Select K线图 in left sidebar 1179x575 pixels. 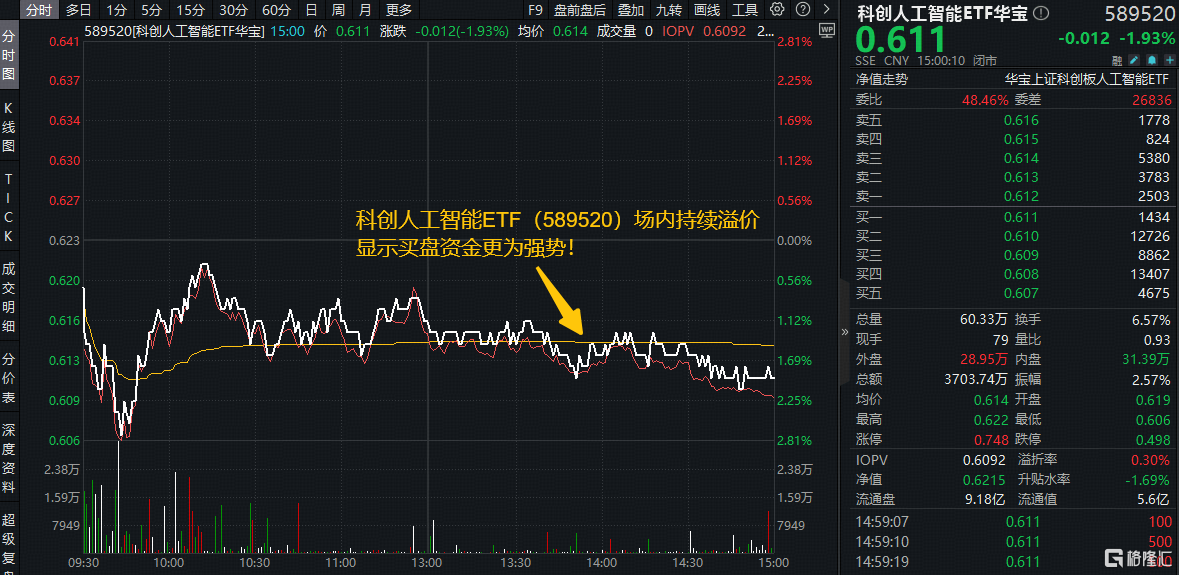9,128
